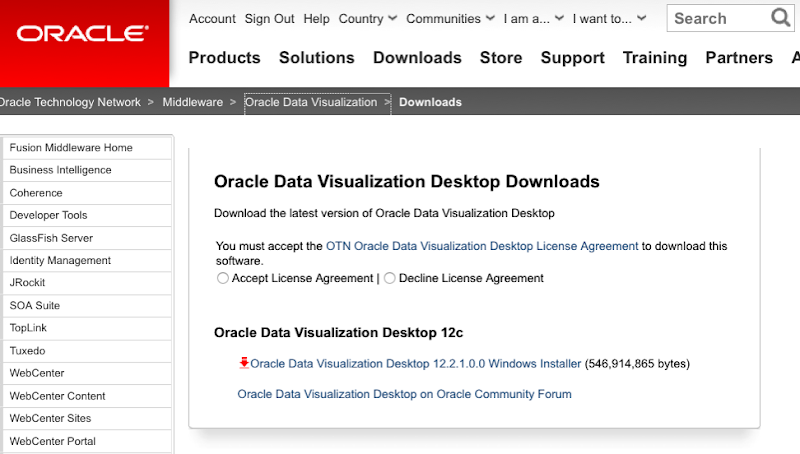Go to the Support menu
This screenshot has height=454, width=800.
(572, 58)
